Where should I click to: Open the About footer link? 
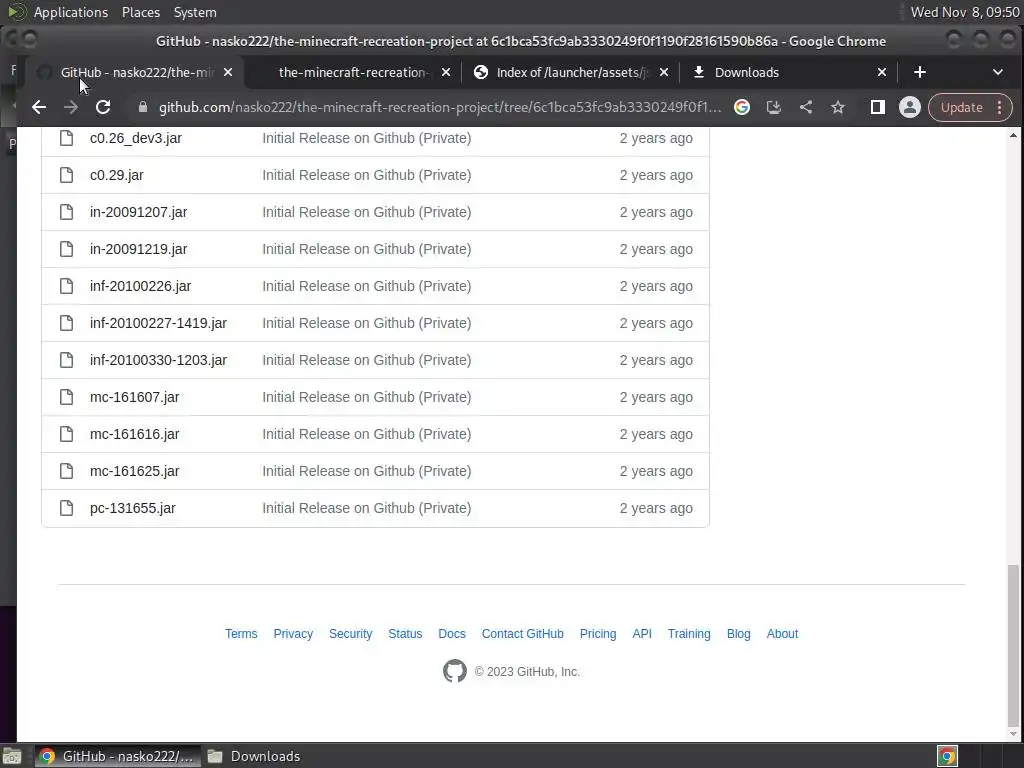[782, 633]
